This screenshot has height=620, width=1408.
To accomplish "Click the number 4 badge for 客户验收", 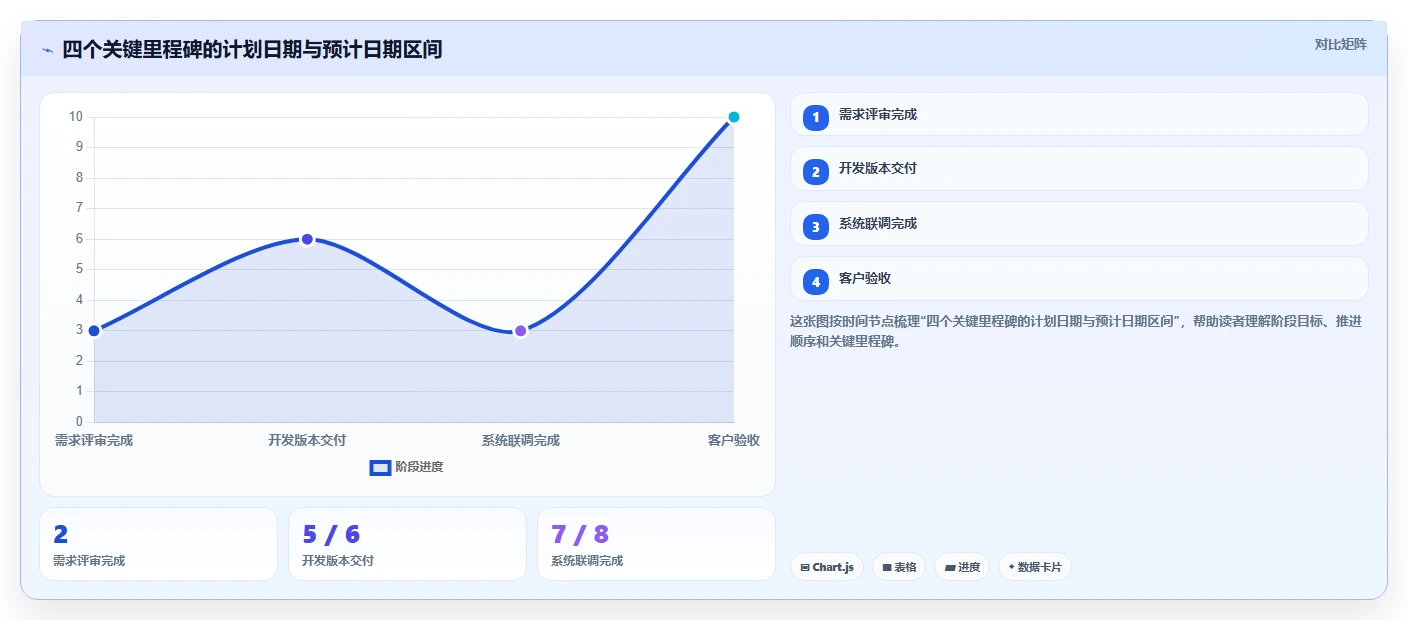I will point(816,282).
